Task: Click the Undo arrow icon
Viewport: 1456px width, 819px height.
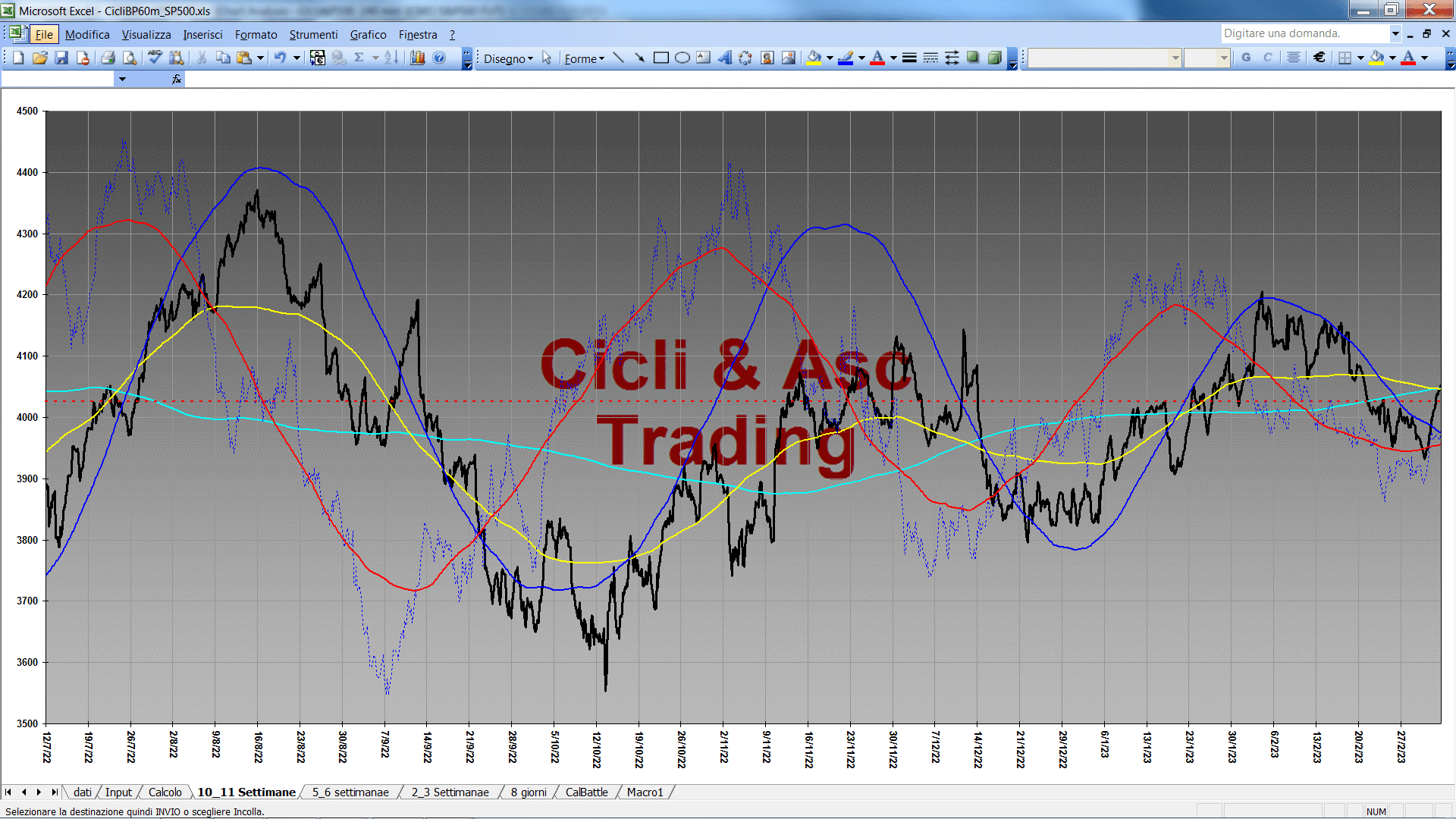Action: [280, 58]
